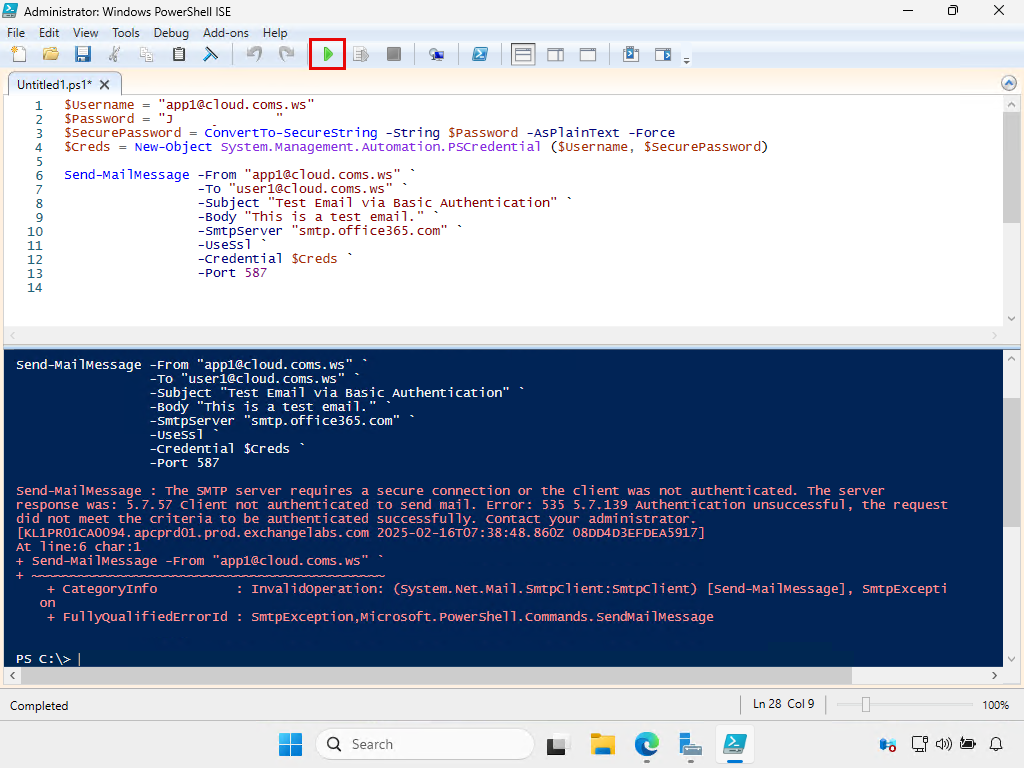Open the View menu
This screenshot has height=768, width=1024.
coord(85,33)
